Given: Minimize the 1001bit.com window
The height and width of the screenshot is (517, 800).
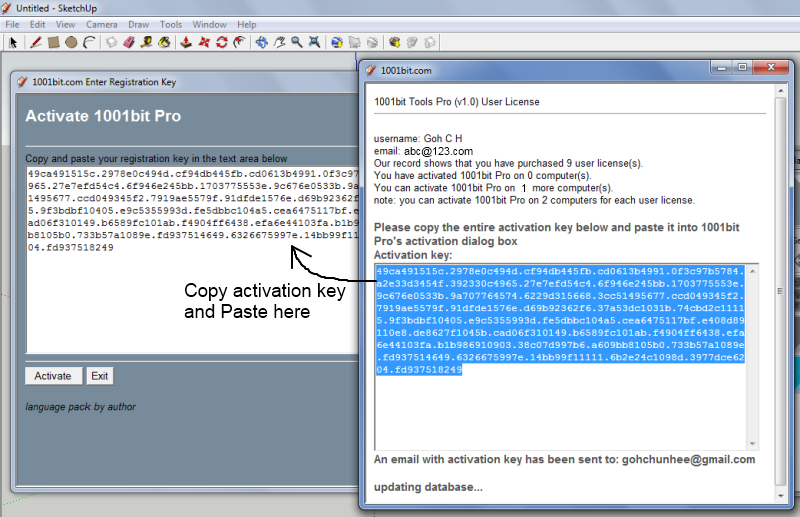Looking at the screenshot, I should [x=722, y=67].
